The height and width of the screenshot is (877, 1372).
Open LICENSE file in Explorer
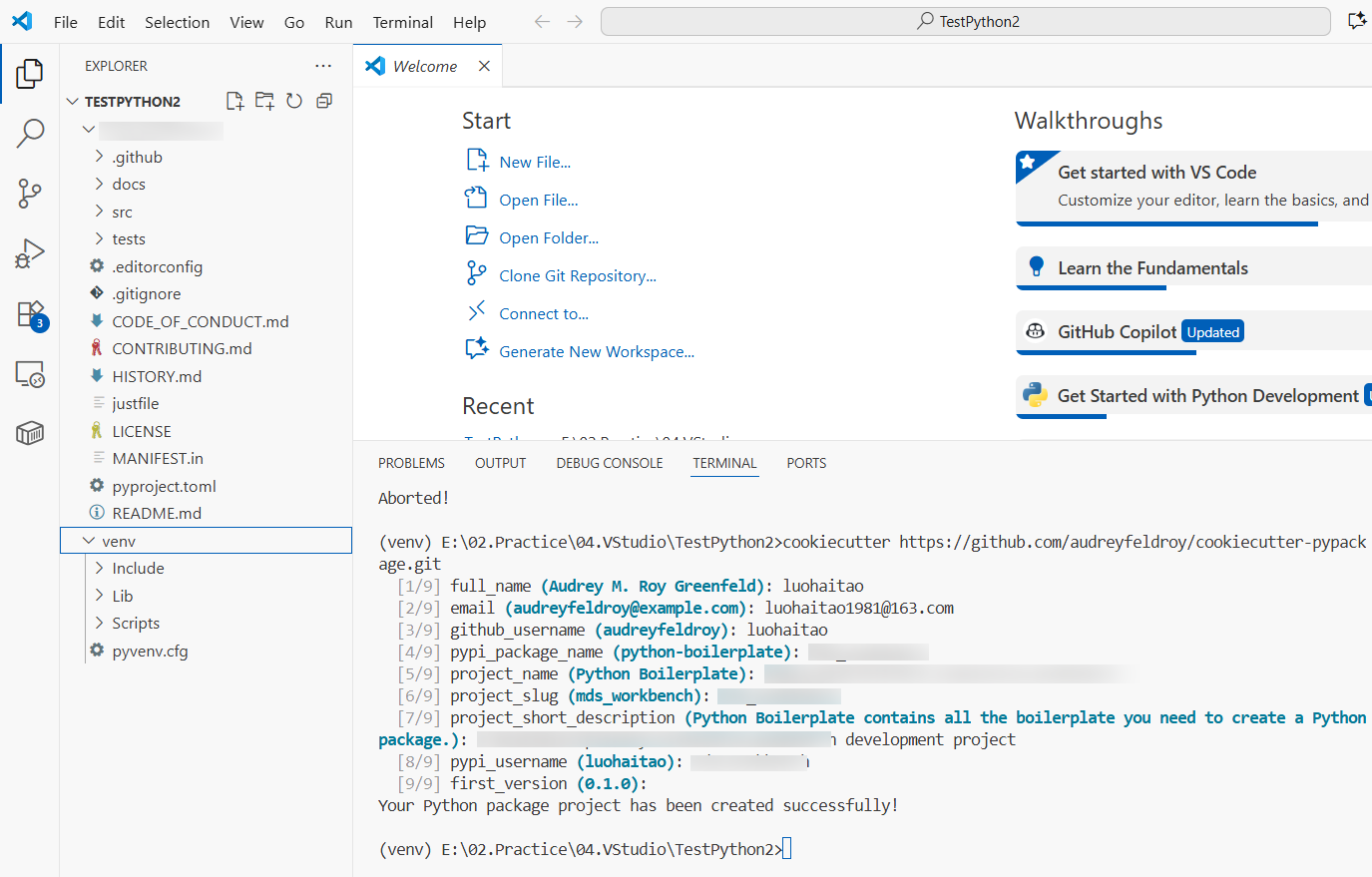(x=207, y=431)
